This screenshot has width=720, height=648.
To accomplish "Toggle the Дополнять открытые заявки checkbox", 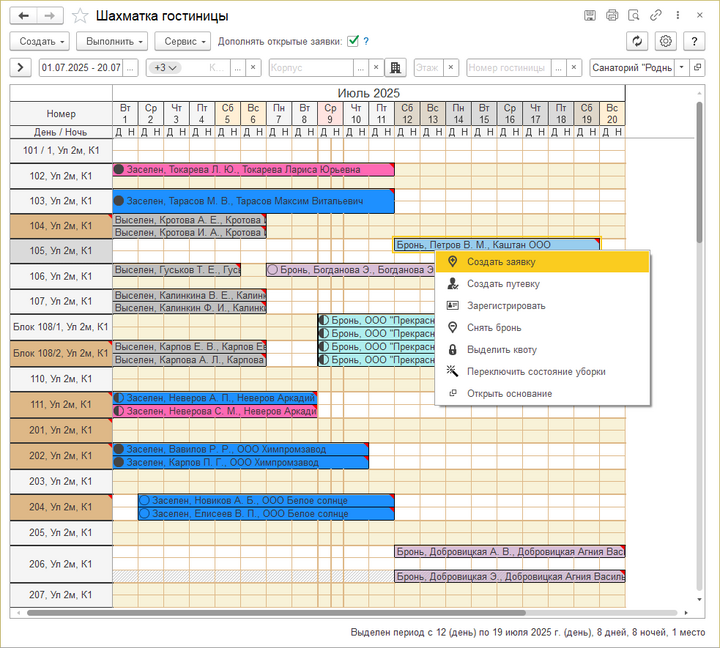I will 353,41.
